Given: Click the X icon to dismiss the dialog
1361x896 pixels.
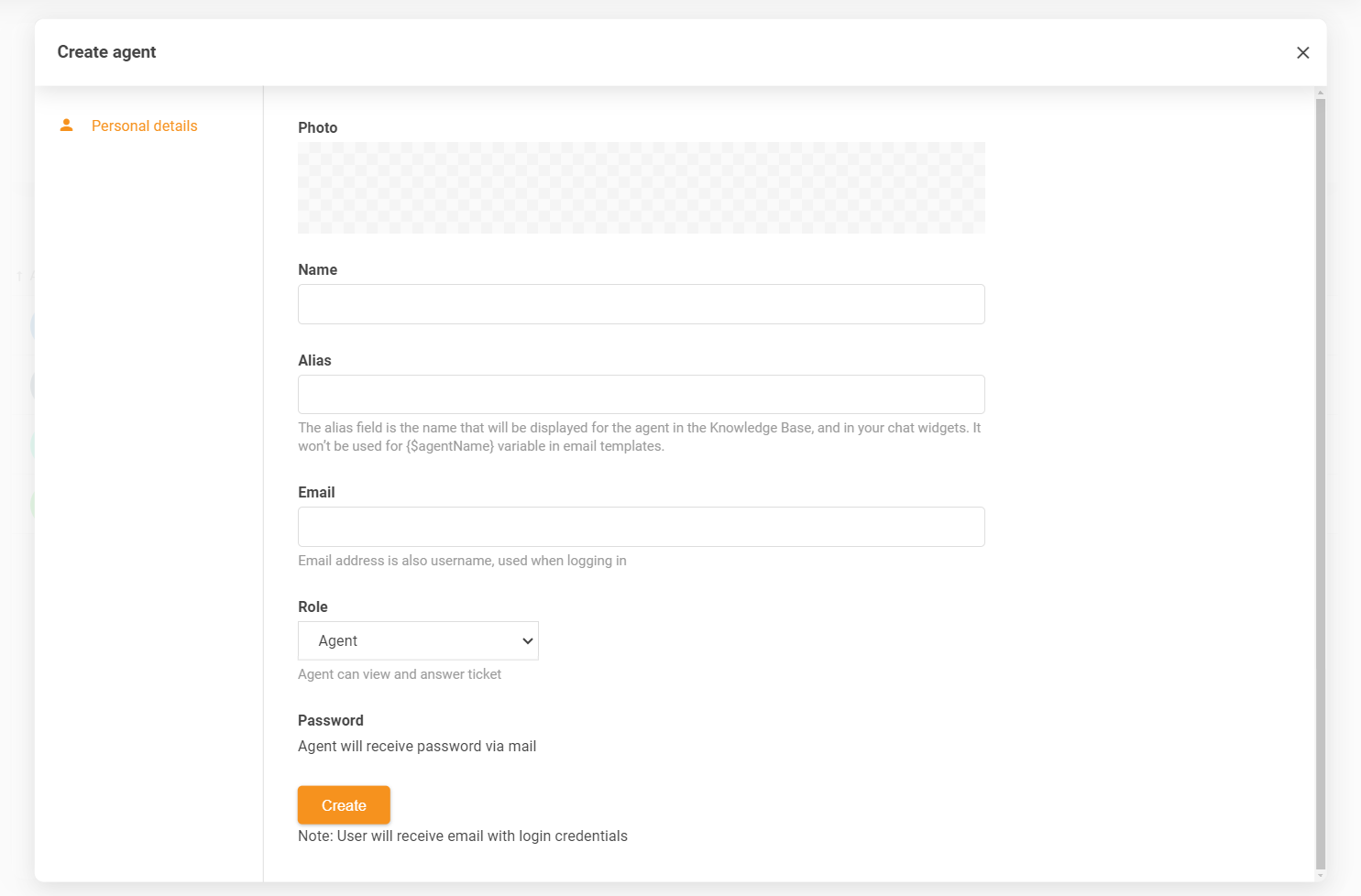Looking at the screenshot, I should [1302, 52].
